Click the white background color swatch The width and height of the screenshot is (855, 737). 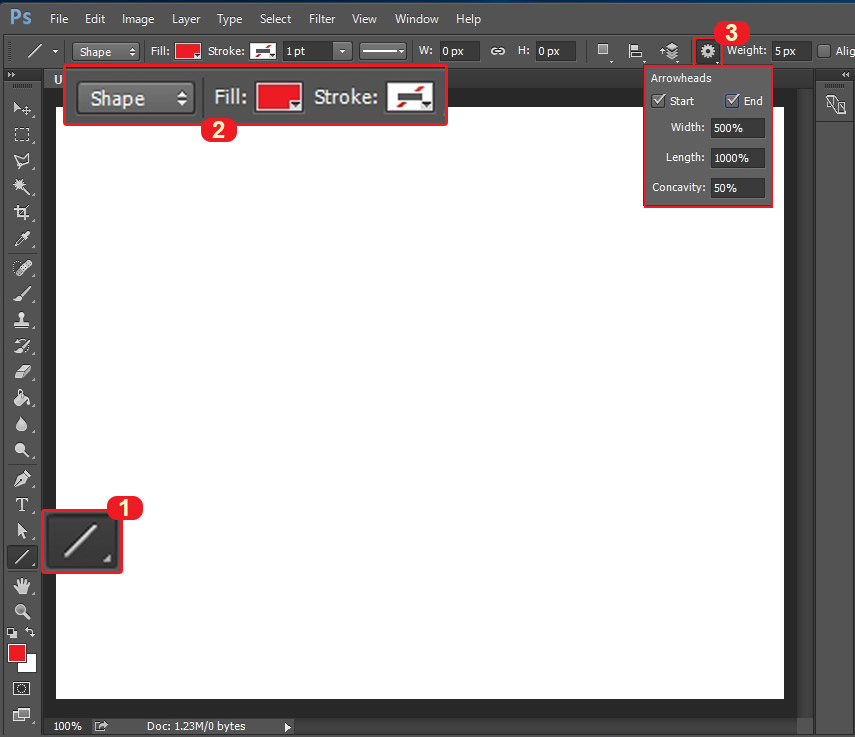point(31,667)
